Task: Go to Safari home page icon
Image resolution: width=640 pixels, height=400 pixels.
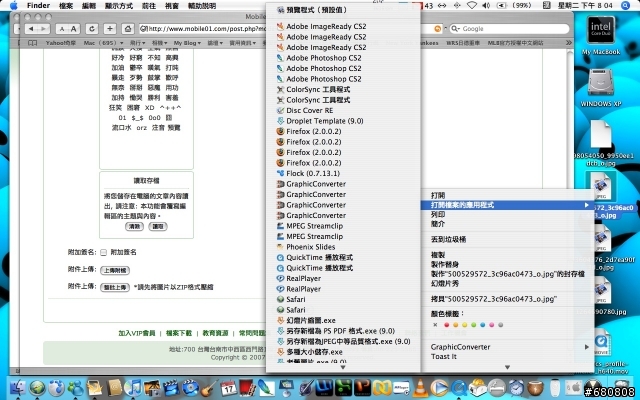Action: pyautogui.click(x=128, y=29)
